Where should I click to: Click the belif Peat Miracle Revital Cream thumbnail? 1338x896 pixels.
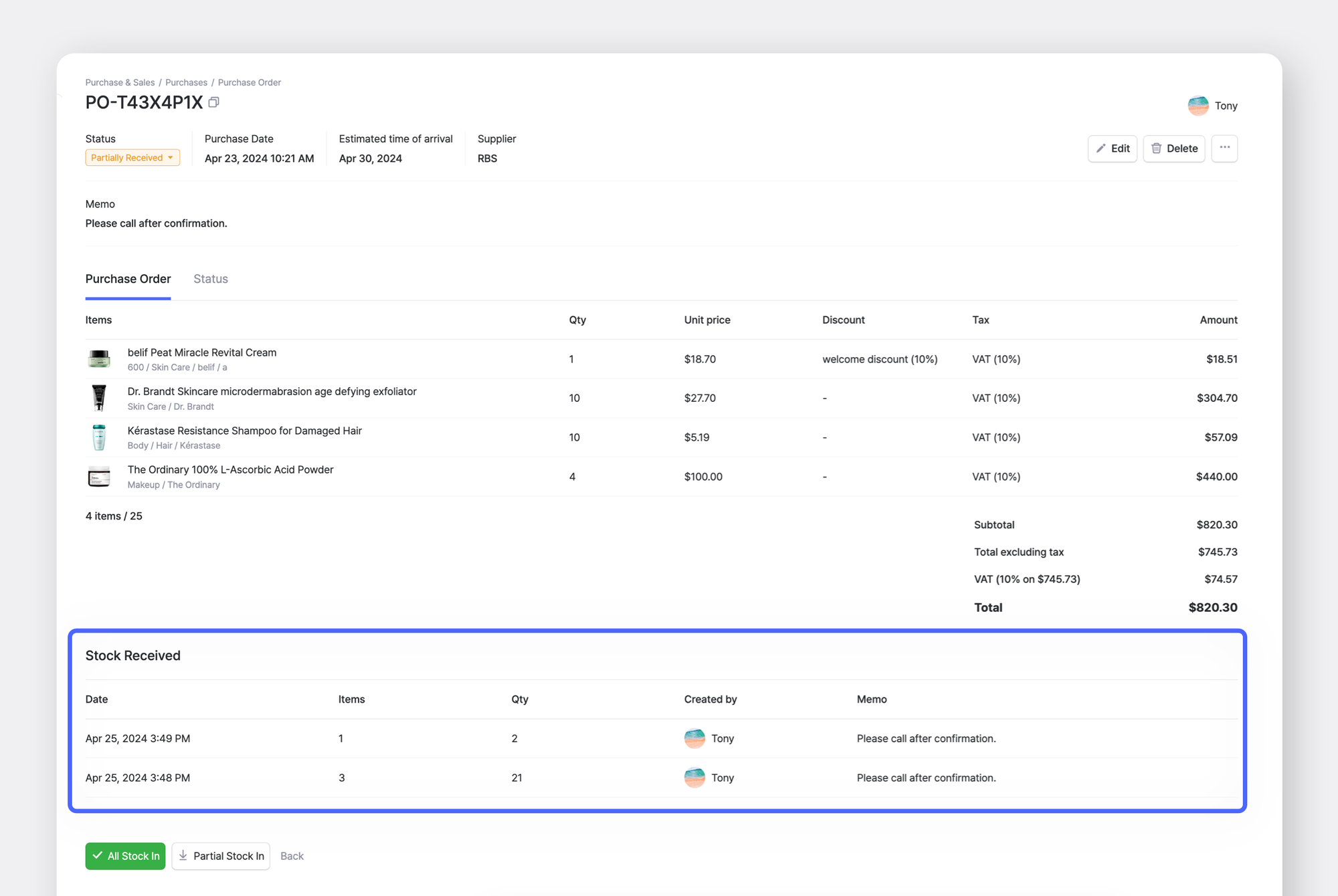click(99, 358)
